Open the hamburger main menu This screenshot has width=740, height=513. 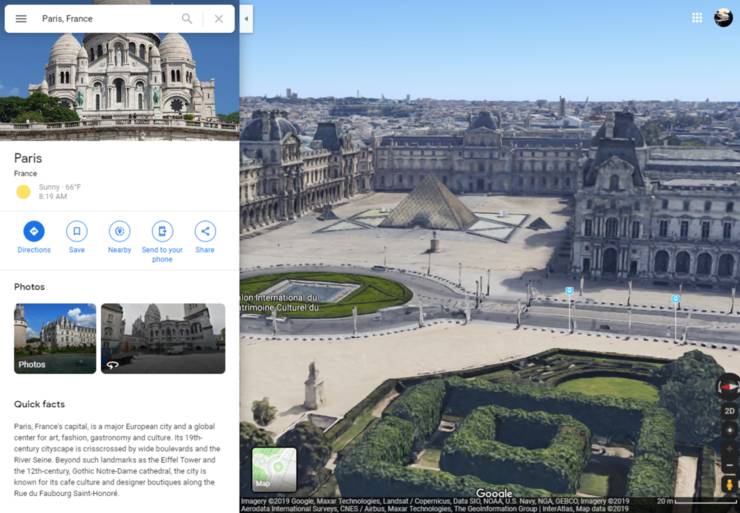[21, 19]
